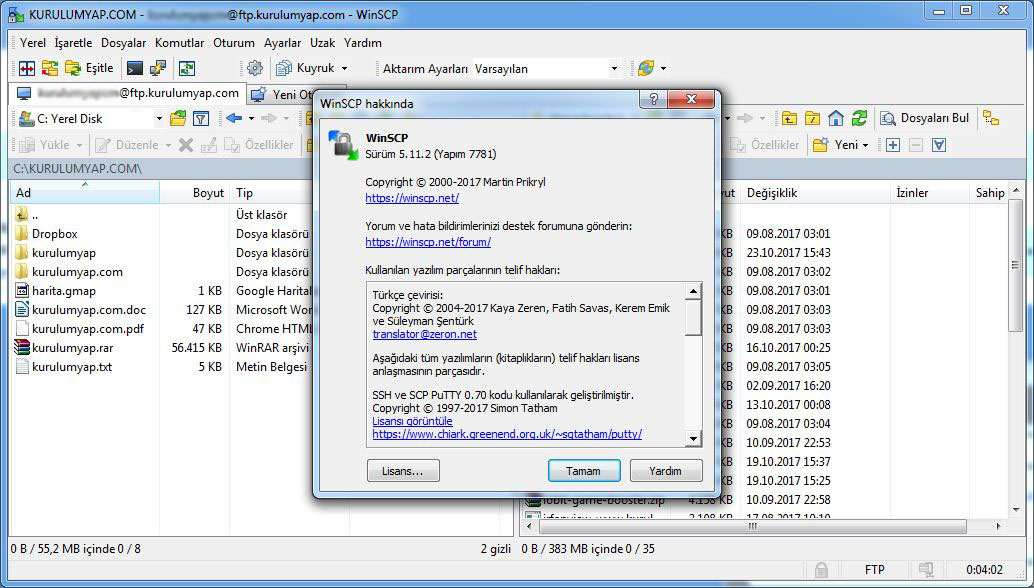This screenshot has height=588, width=1034.
Task: Click the compare directories icon
Action: click(x=27, y=68)
